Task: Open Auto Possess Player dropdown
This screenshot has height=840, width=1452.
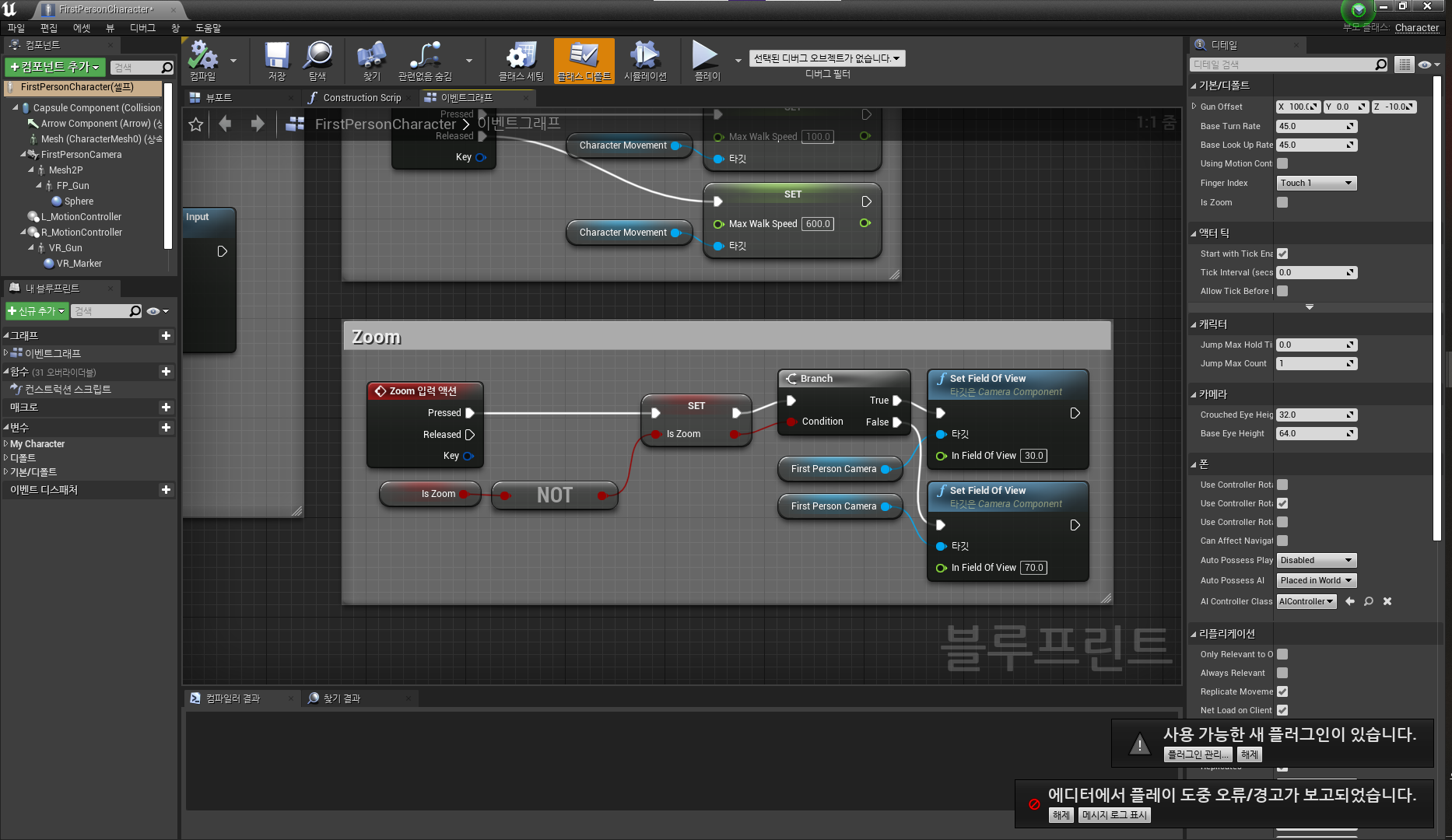Action: coord(1317,560)
